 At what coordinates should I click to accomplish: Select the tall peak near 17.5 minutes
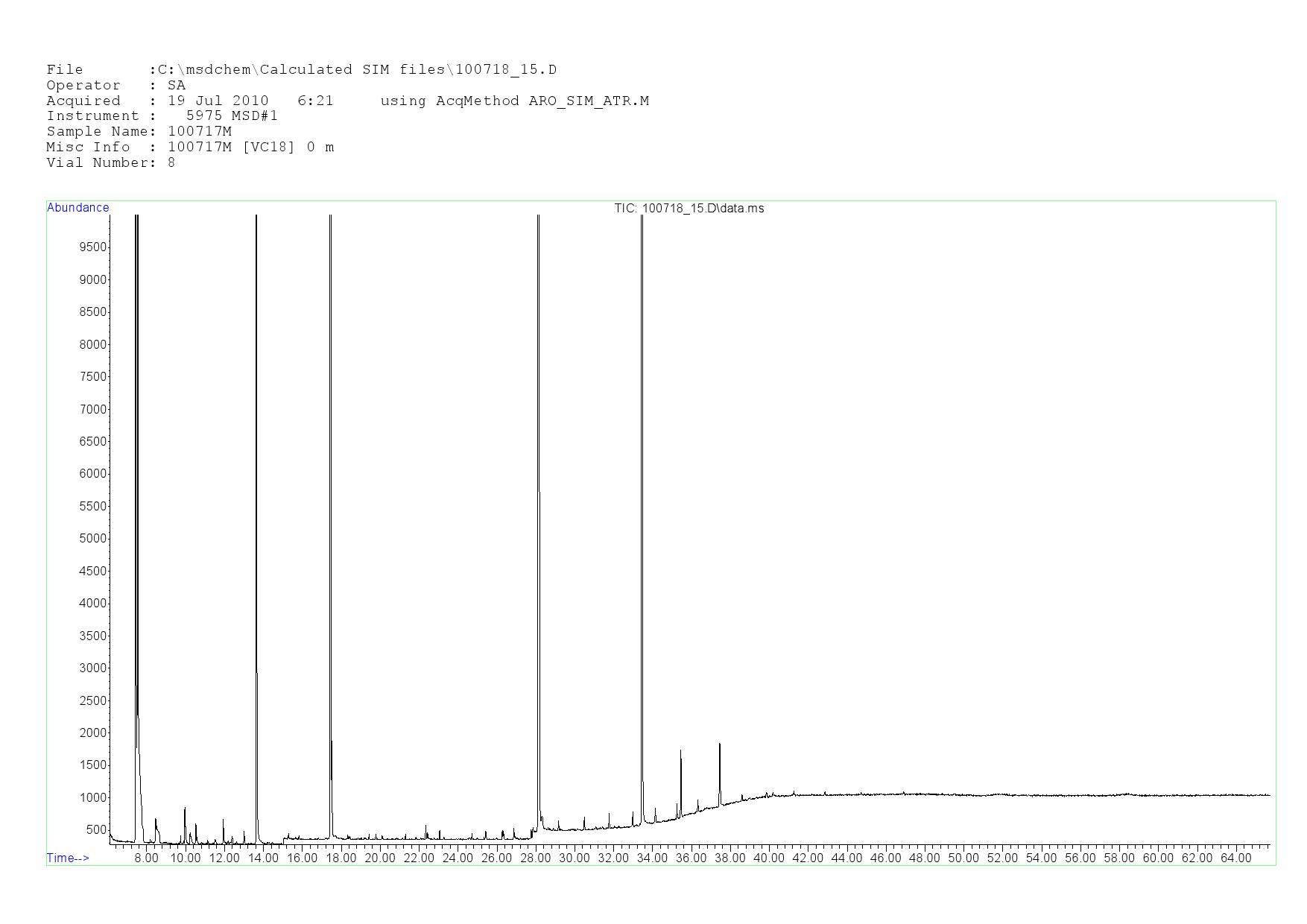[x=330, y=522]
